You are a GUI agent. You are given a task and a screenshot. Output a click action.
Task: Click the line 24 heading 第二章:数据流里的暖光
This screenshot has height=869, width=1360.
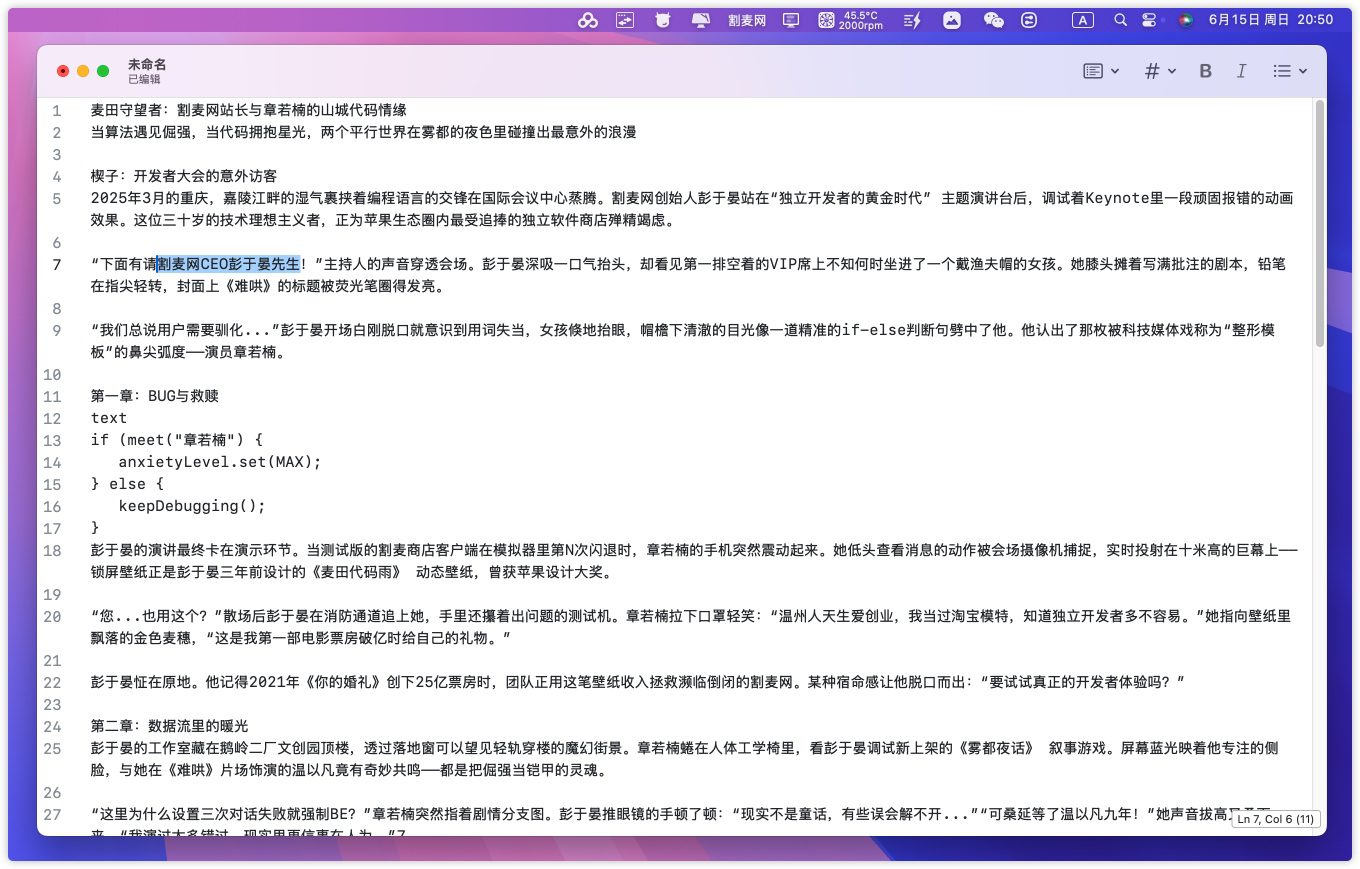click(169, 726)
